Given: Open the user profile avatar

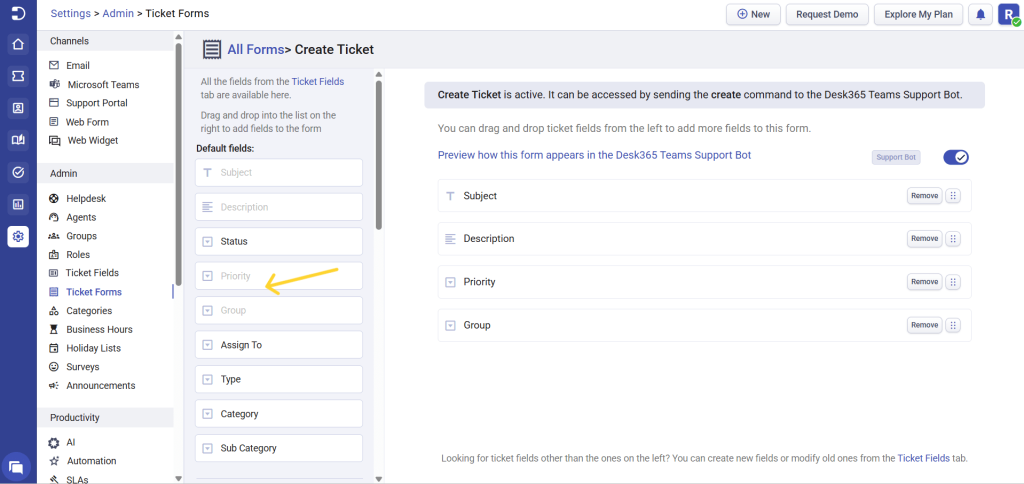Looking at the screenshot, I should point(1008,14).
